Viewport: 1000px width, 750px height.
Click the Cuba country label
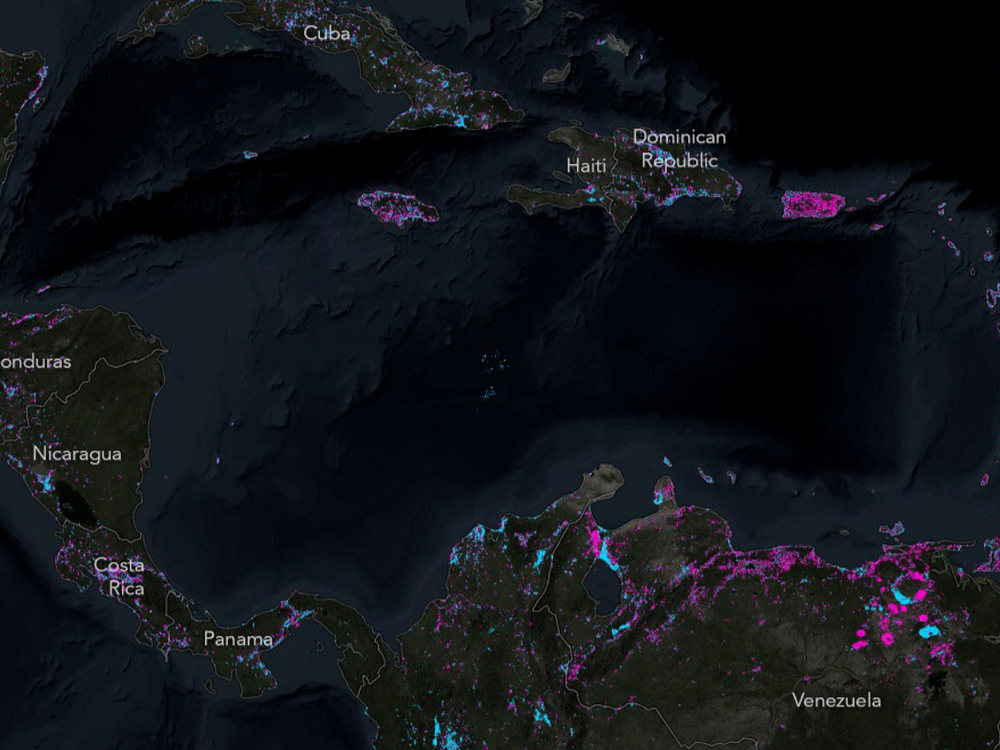point(327,34)
